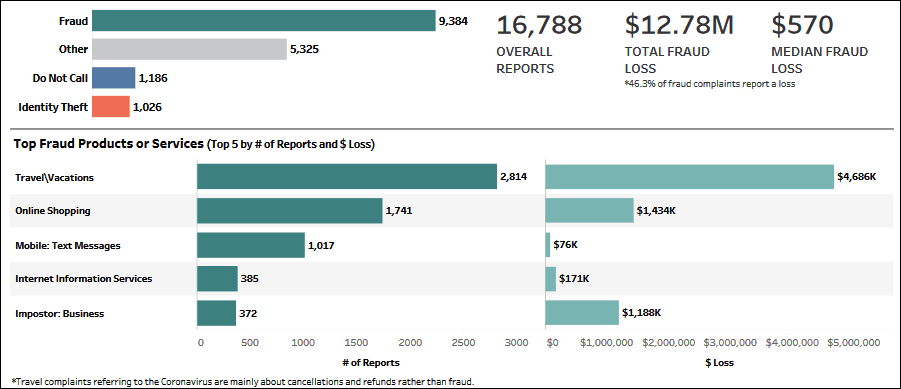Click the Travel\Vacations $4,686K loss bar
901x389 pixels.
[x=690, y=176]
